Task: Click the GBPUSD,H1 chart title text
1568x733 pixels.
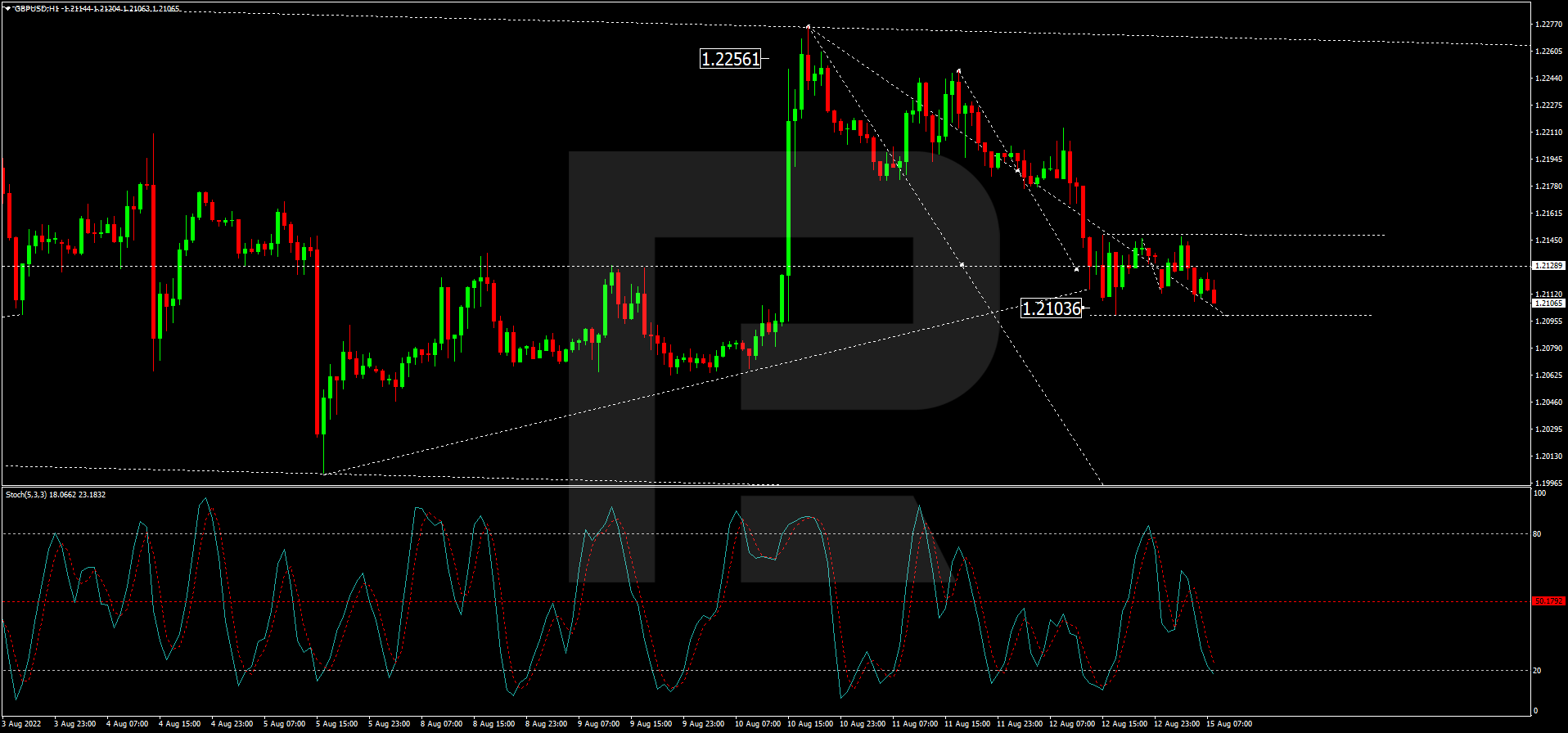Action: point(37,8)
